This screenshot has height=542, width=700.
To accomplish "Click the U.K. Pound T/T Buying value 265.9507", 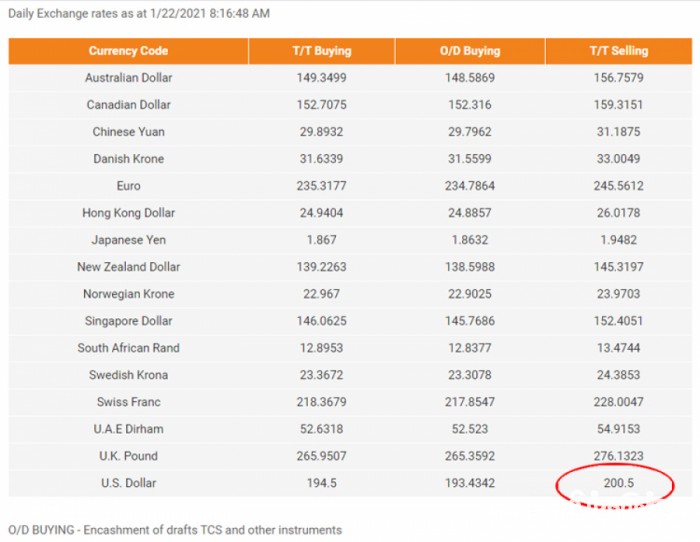I will [321, 456].
